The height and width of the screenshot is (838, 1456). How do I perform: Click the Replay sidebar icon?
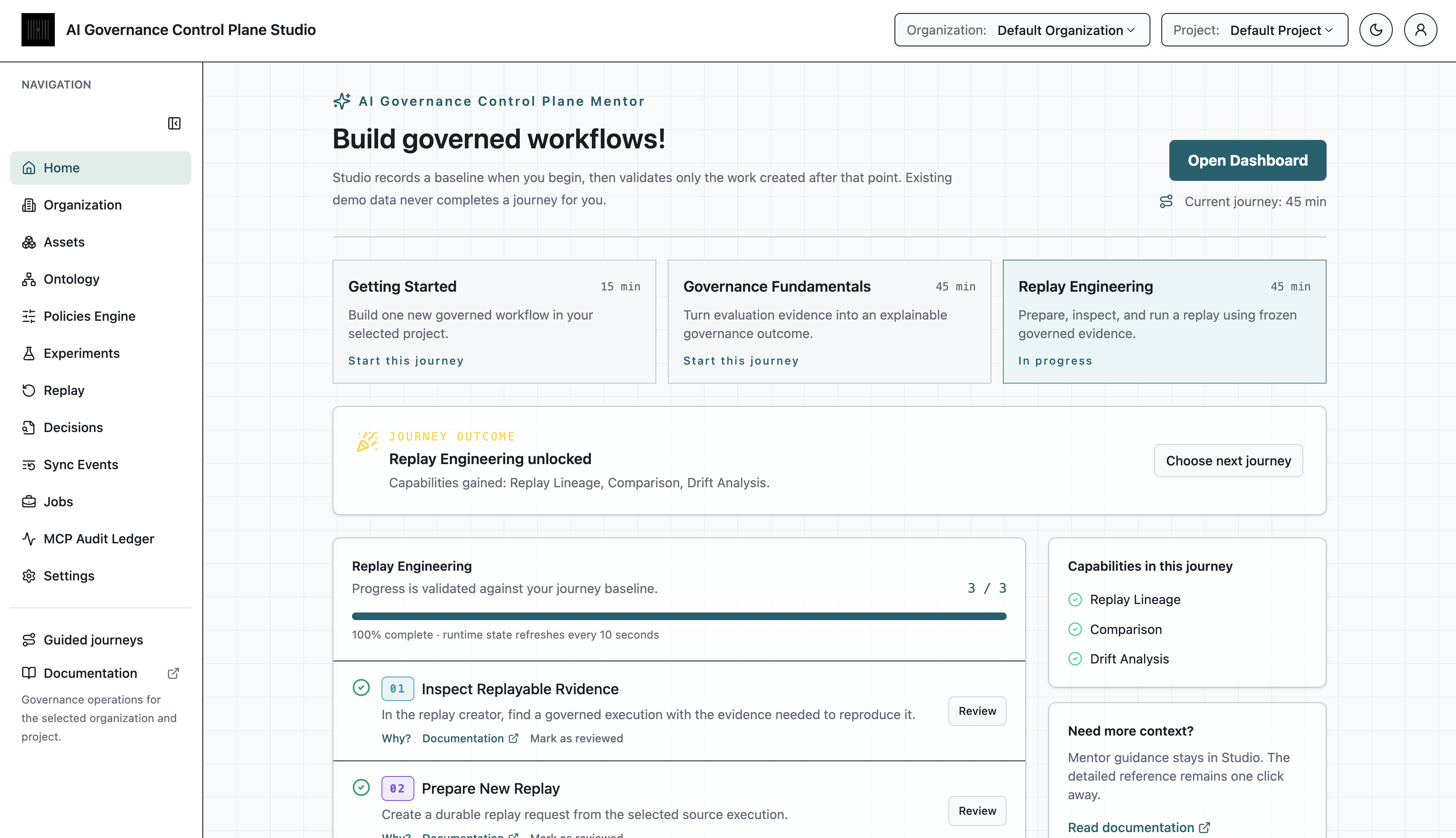tap(29, 391)
